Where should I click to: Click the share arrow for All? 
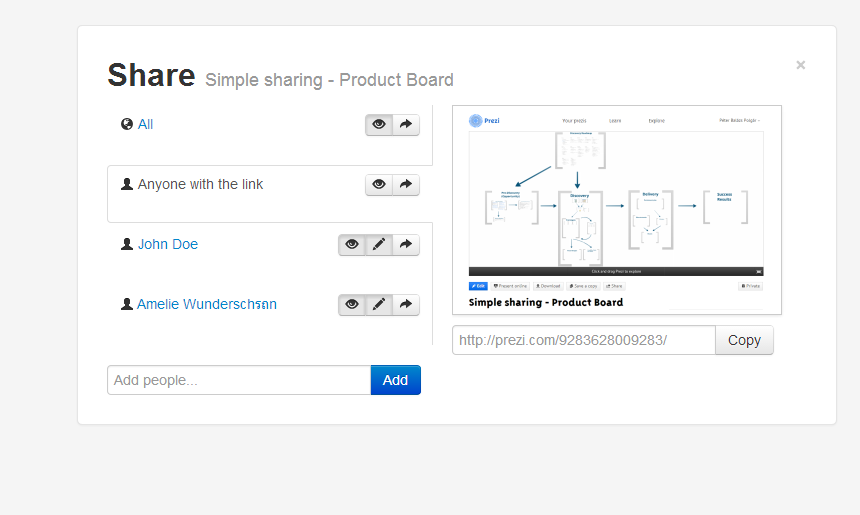(406, 124)
